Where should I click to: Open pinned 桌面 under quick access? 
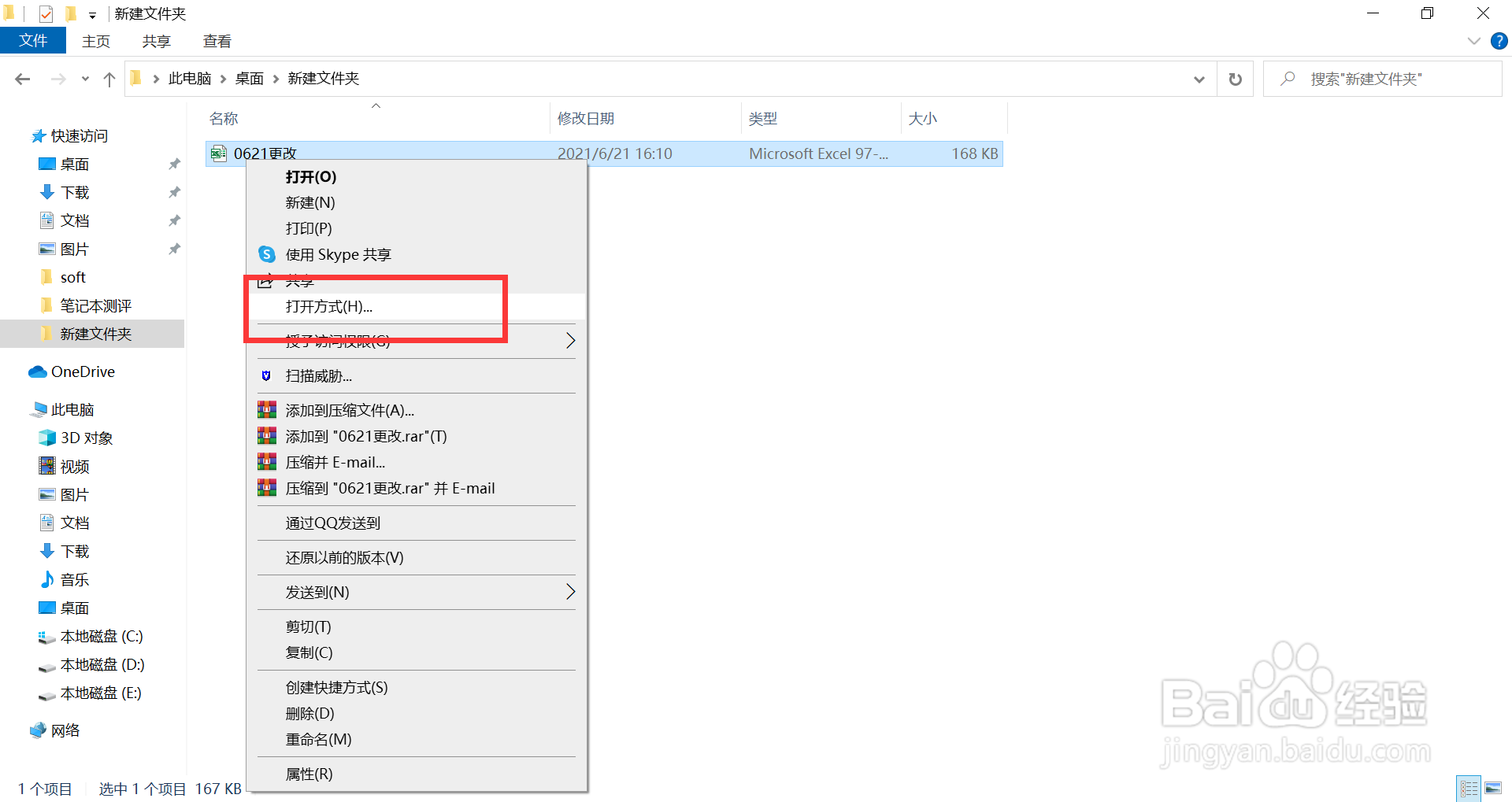(x=75, y=164)
